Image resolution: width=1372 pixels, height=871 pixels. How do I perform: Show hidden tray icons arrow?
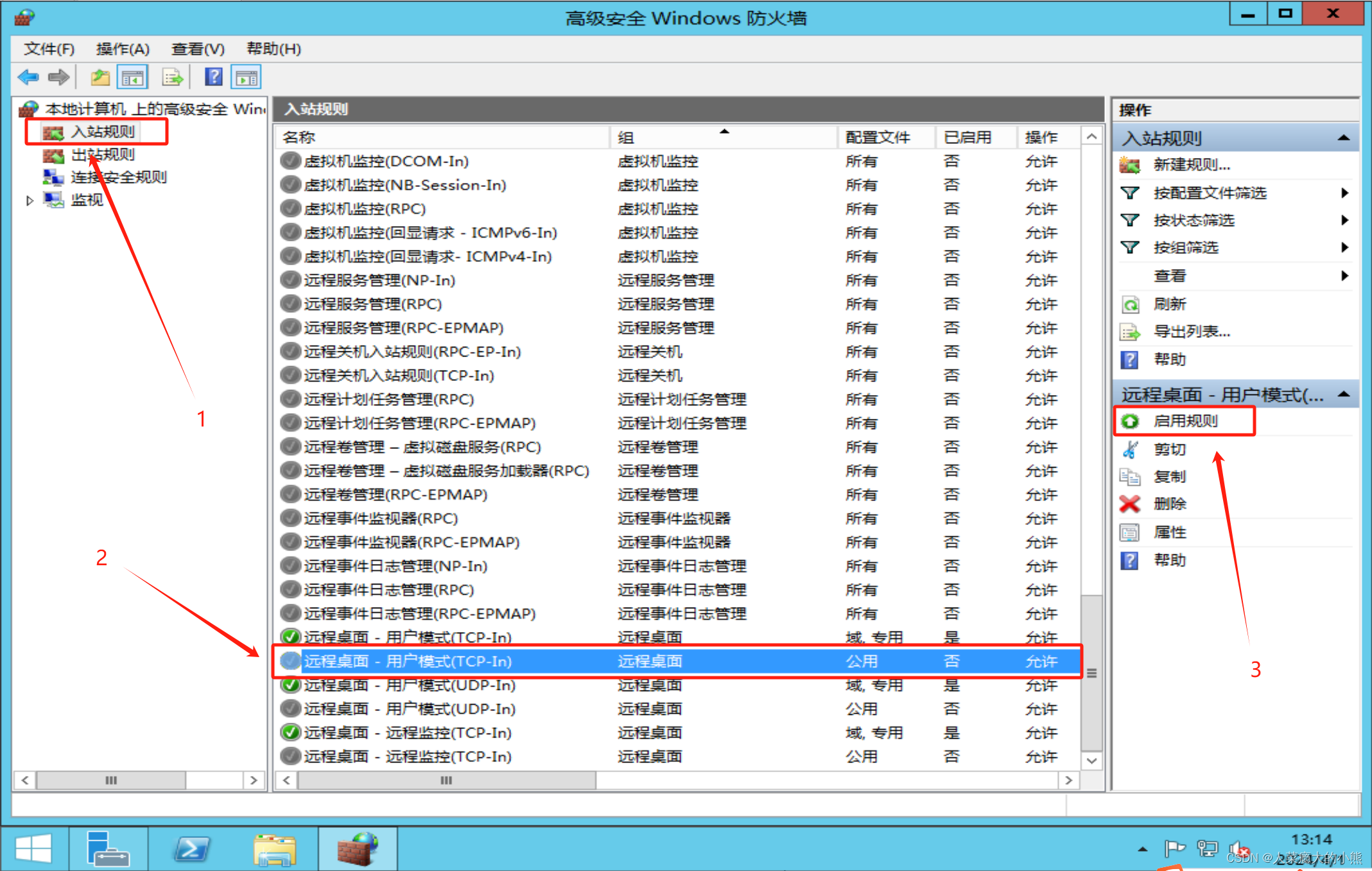point(1143,849)
